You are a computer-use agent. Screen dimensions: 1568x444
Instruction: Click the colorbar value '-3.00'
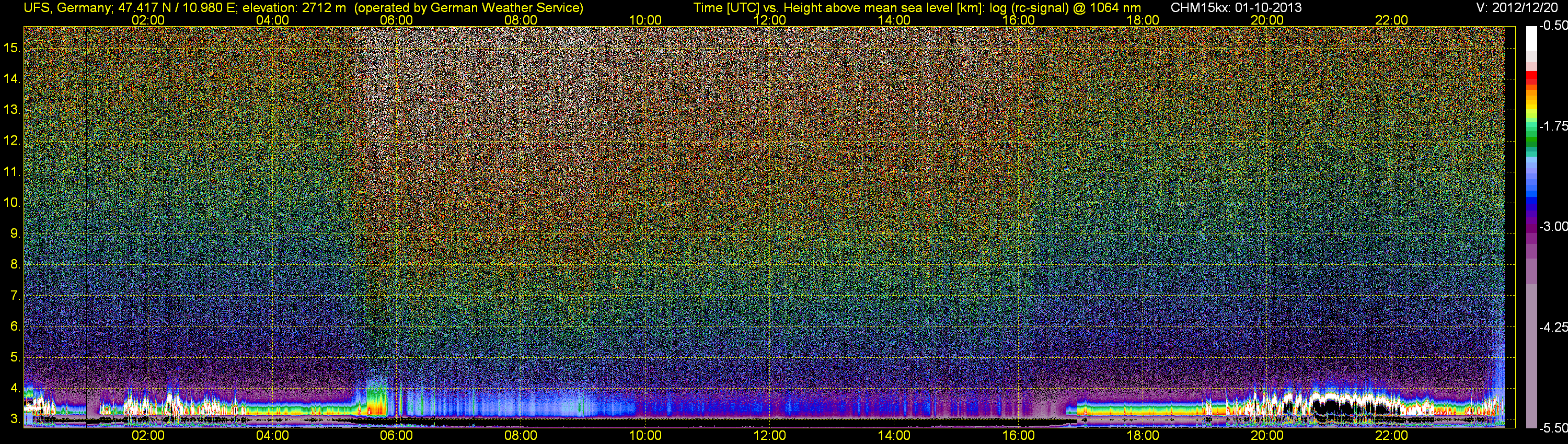pos(1553,226)
